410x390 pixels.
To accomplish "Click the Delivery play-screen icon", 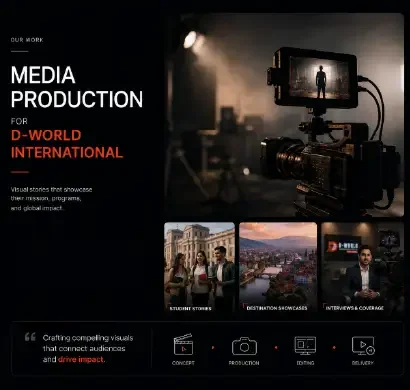I will point(363,346).
